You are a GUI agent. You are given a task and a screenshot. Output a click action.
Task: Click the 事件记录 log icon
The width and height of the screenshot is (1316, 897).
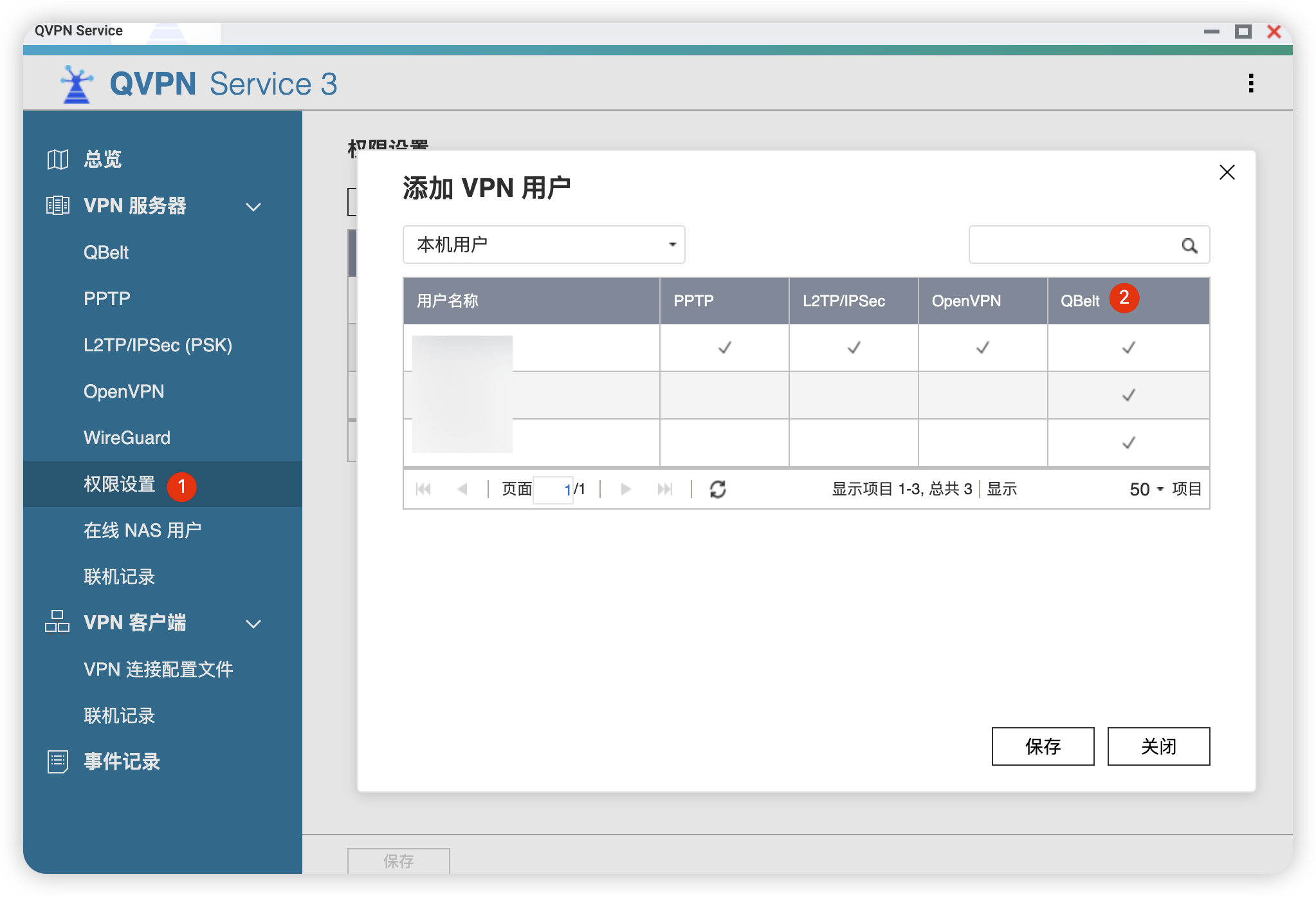point(58,761)
